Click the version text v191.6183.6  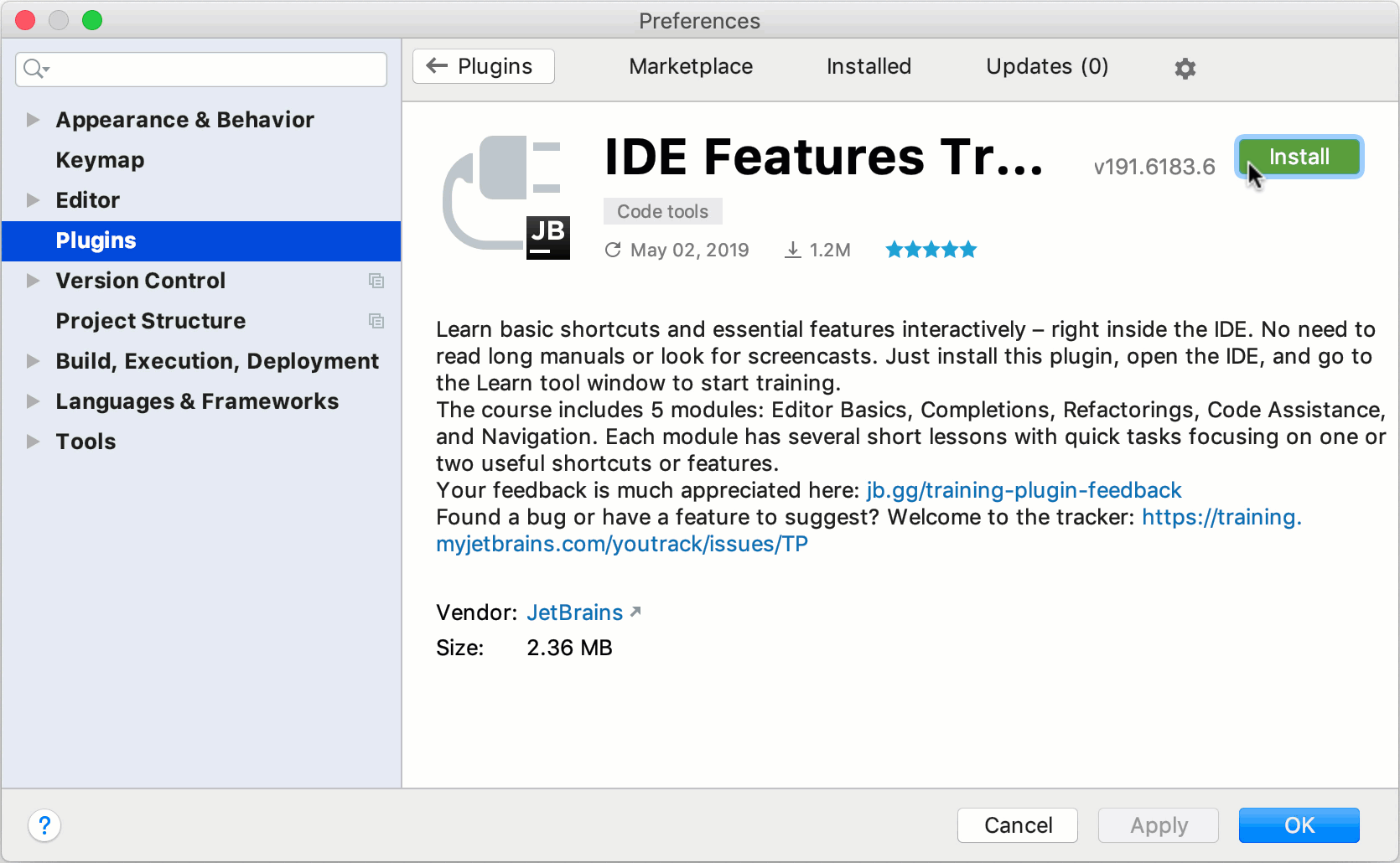coord(1154,167)
